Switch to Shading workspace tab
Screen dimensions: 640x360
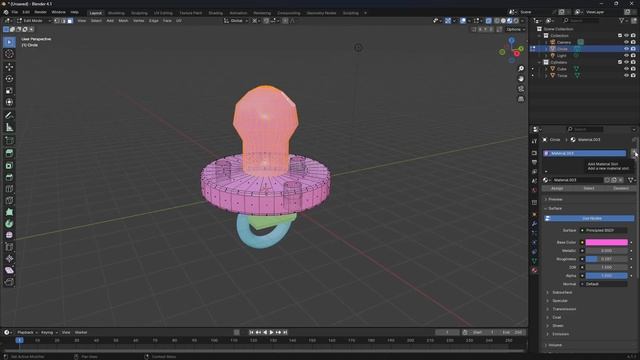pos(216,13)
